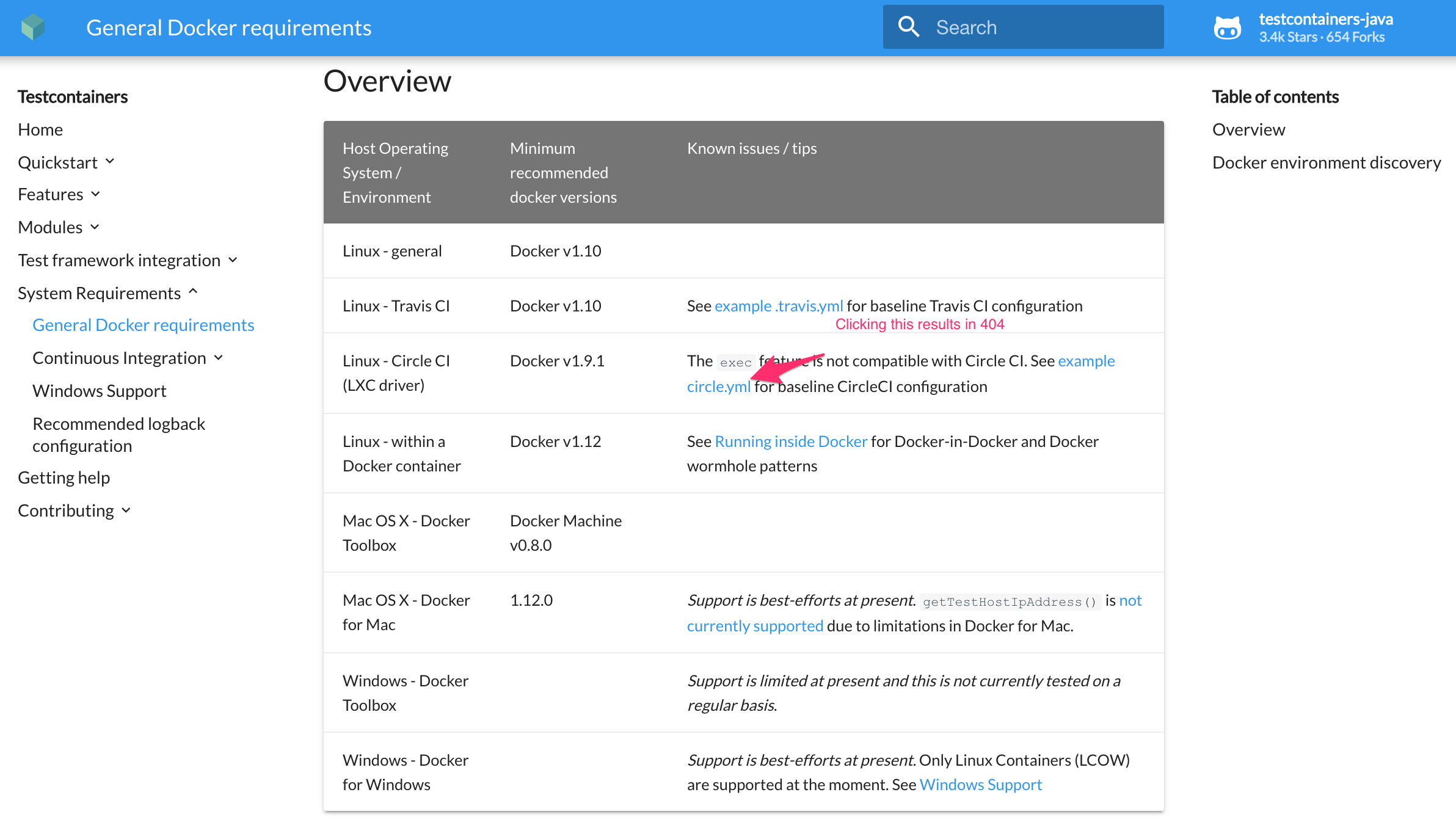Screen dimensions: 1456x828
Task: Select Getting help in the sidebar
Action: [64, 477]
